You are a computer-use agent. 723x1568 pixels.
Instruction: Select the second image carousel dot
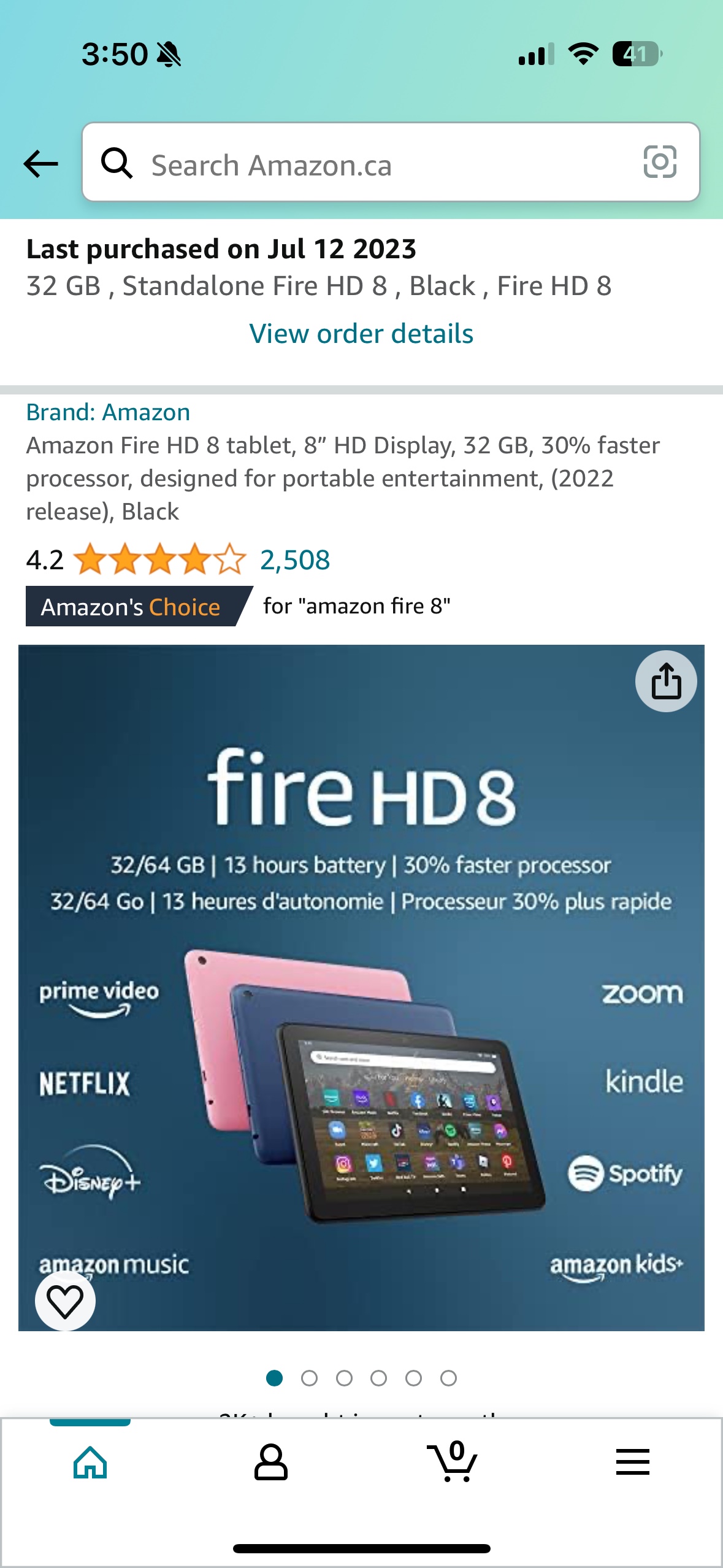coord(309,1378)
